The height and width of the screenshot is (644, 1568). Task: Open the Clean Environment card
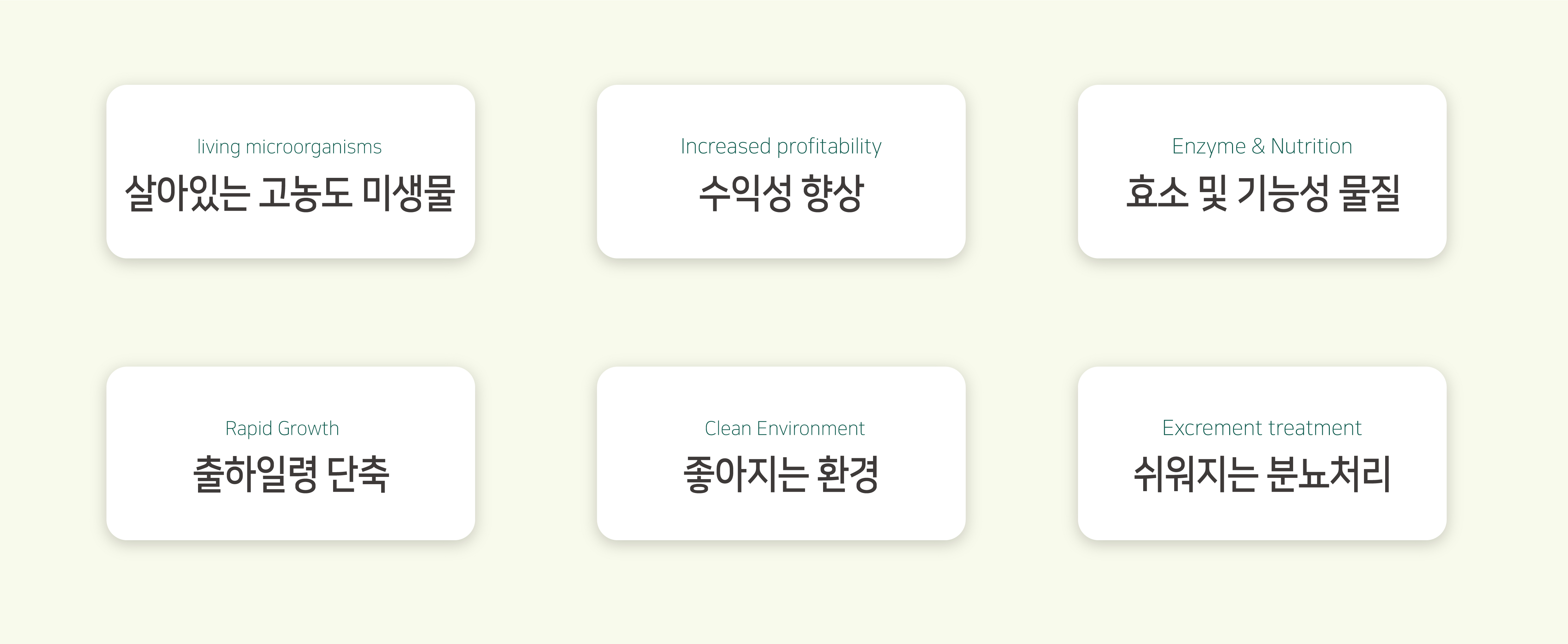click(x=781, y=453)
